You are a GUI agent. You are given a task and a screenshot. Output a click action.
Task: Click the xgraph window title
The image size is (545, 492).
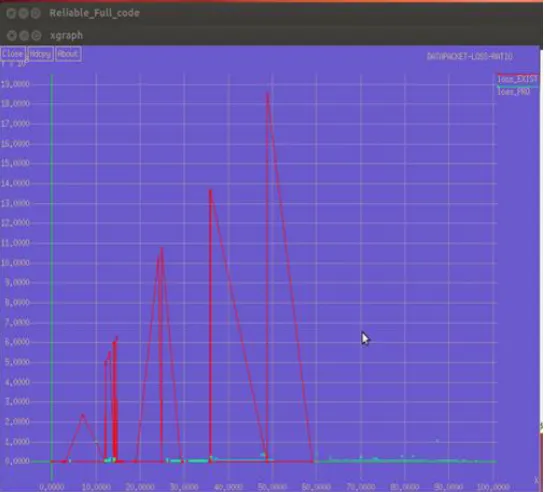(66, 35)
